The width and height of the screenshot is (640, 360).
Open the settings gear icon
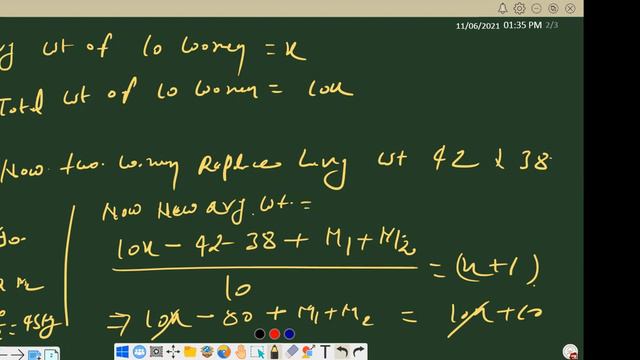(x=519, y=8)
